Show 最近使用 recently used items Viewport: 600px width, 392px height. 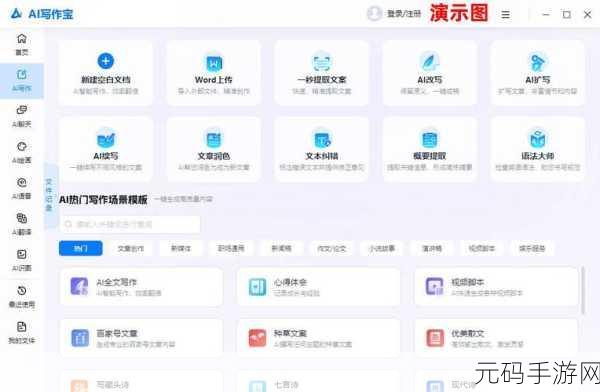[x=22, y=297]
